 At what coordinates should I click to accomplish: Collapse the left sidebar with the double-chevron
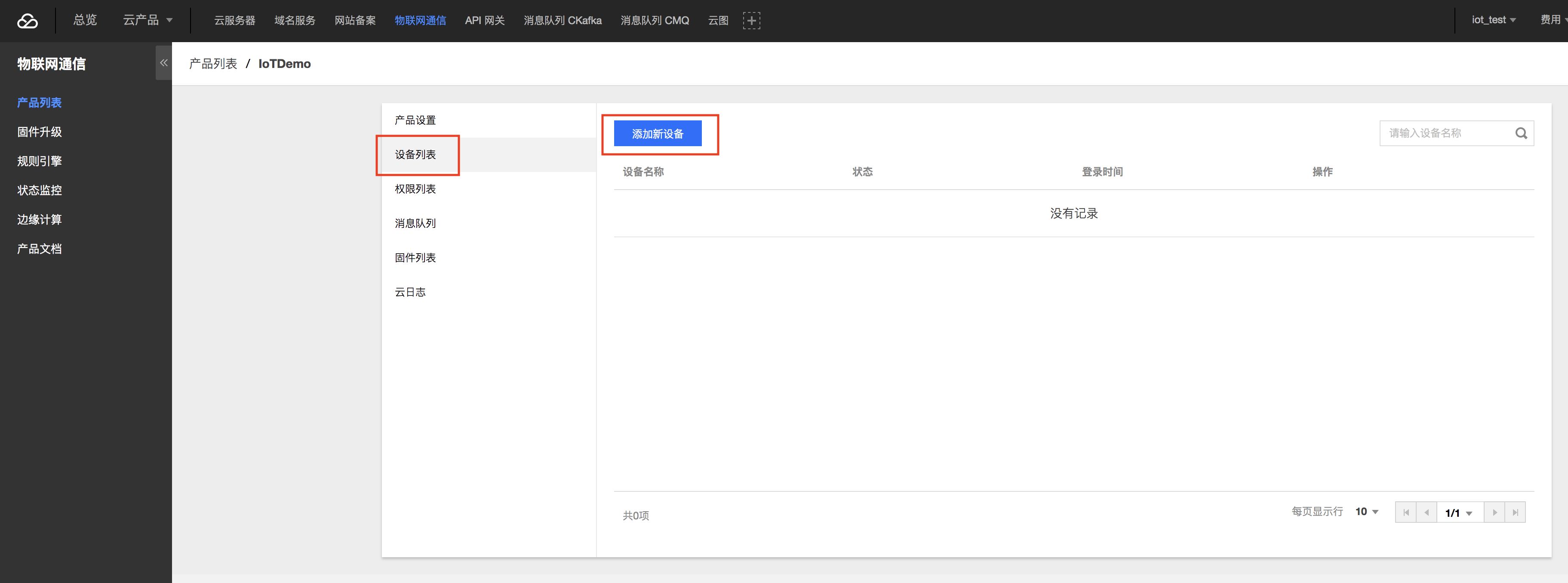[164, 63]
